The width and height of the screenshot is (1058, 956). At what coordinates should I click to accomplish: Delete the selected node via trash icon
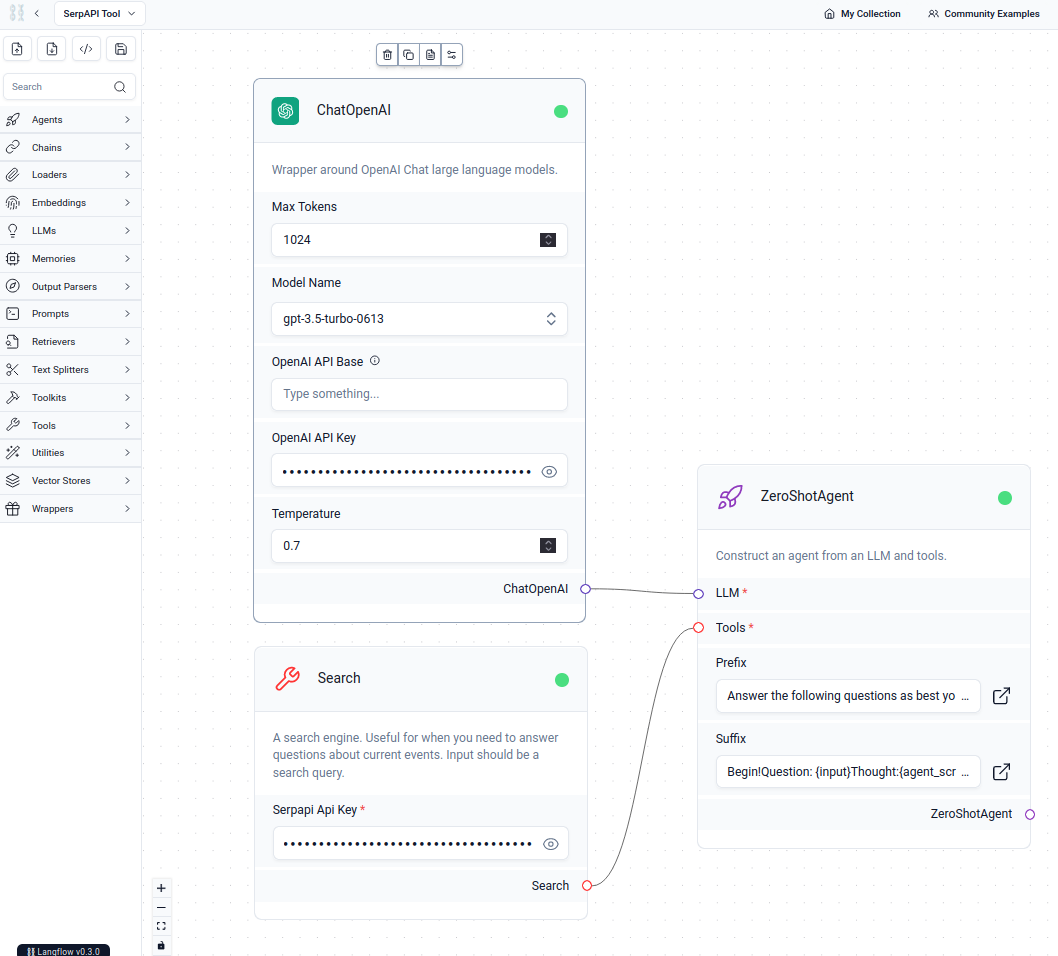[387, 55]
